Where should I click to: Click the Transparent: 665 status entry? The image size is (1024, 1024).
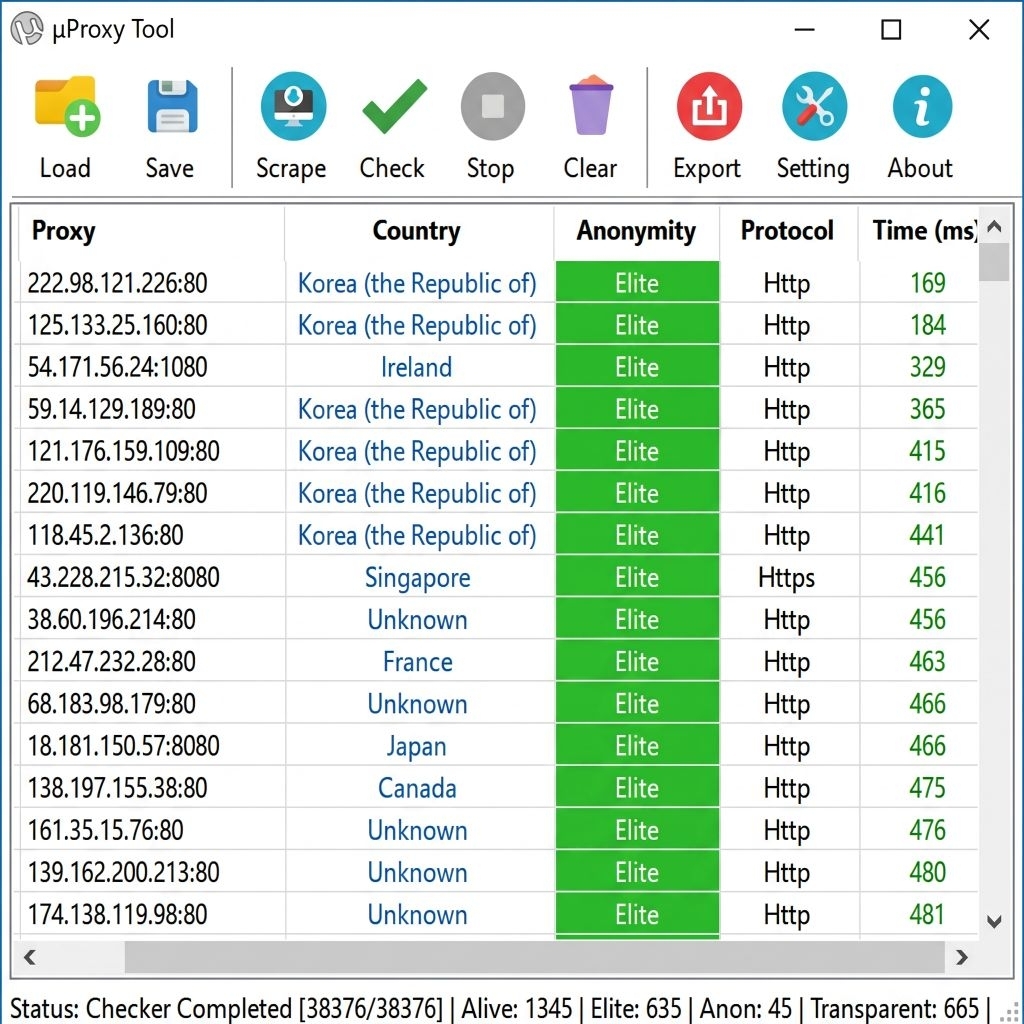click(x=895, y=1008)
